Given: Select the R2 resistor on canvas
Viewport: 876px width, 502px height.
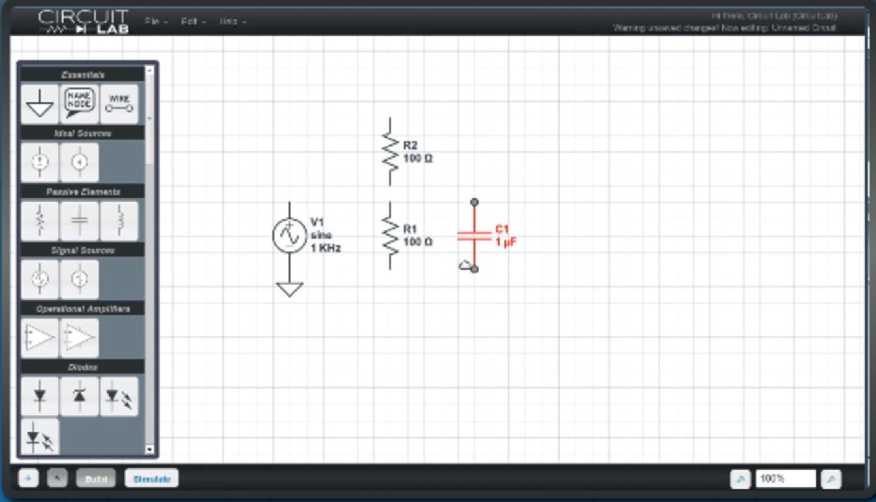Looking at the screenshot, I should pyautogui.click(x=390, y=152).
